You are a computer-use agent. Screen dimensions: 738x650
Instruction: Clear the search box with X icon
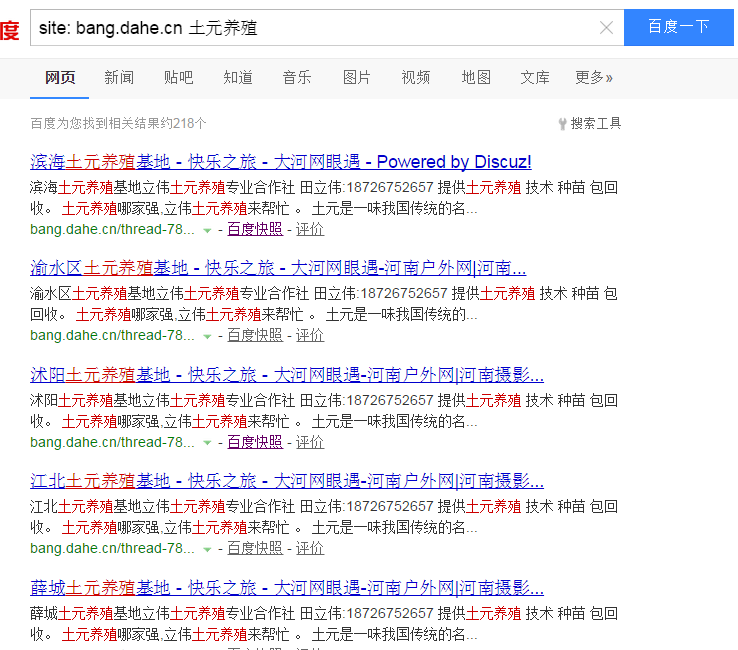point(606,28)
